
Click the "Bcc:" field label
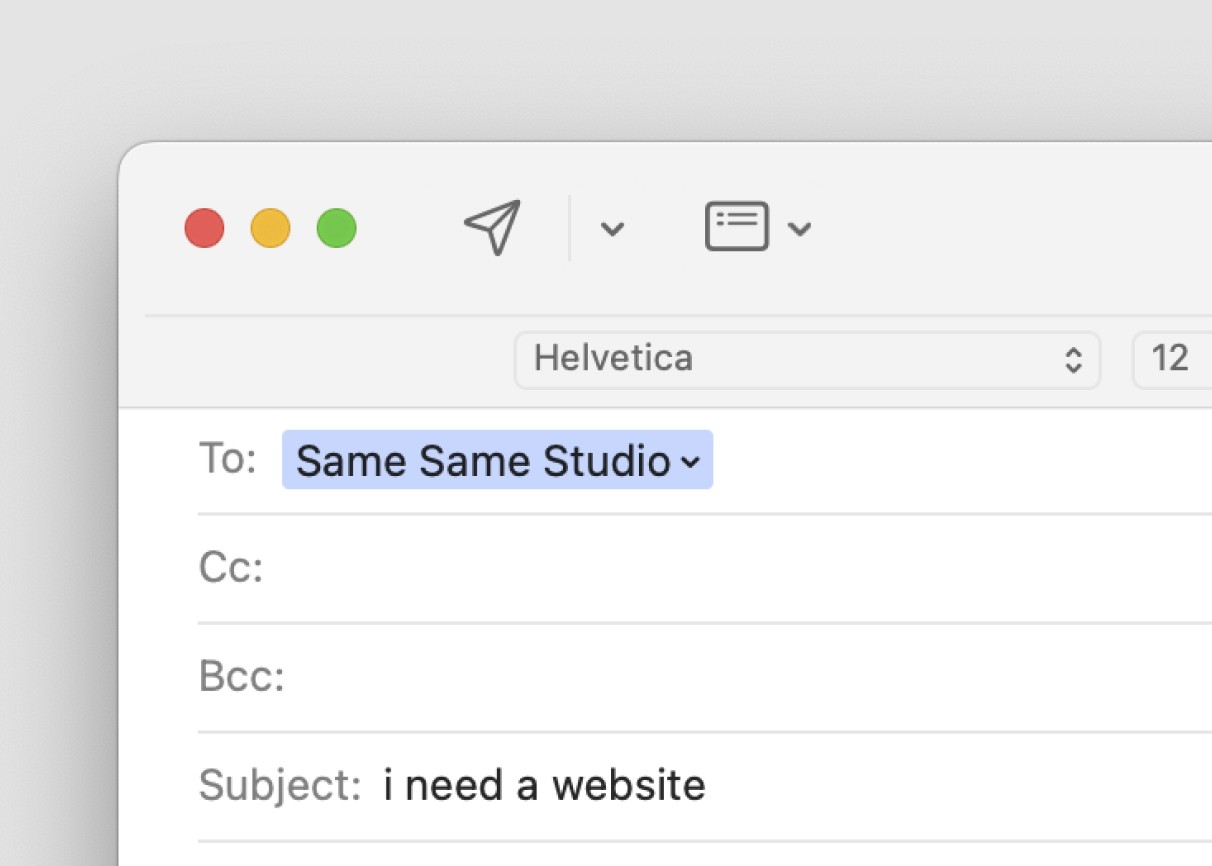(x=242, y=677)
